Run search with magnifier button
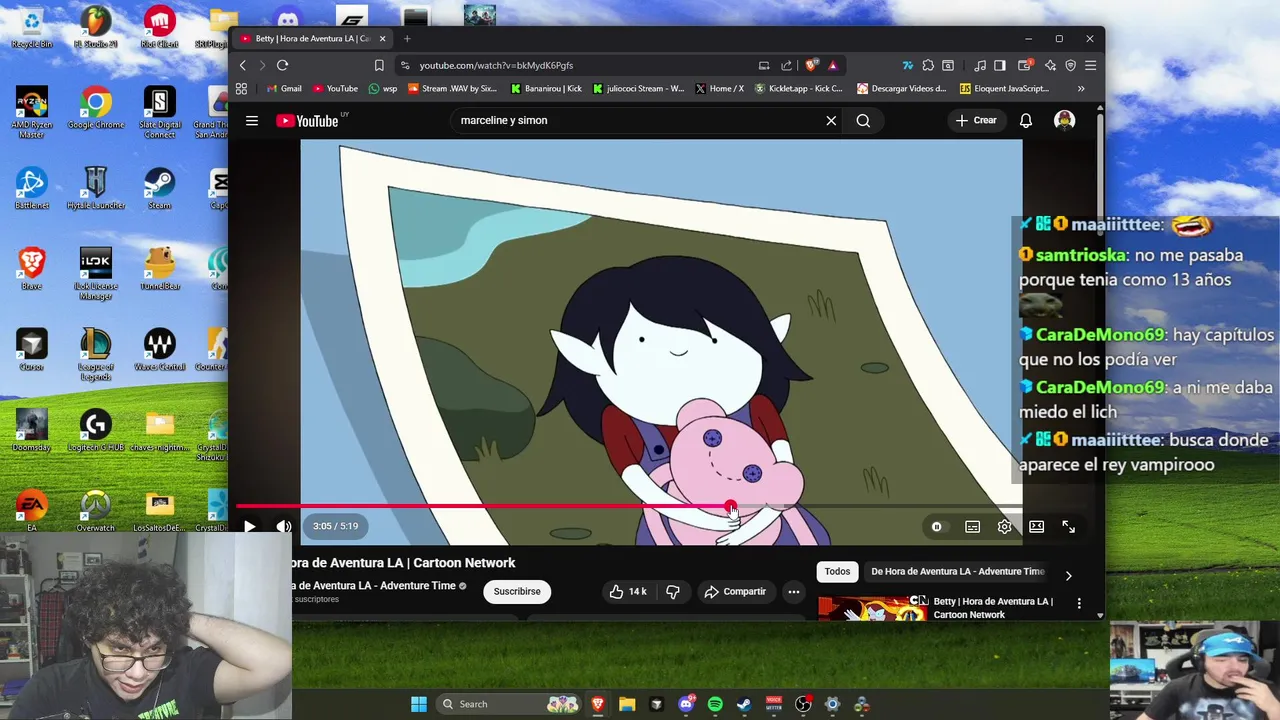Screen dimensions: 1280x720 (x=863, y=121)
